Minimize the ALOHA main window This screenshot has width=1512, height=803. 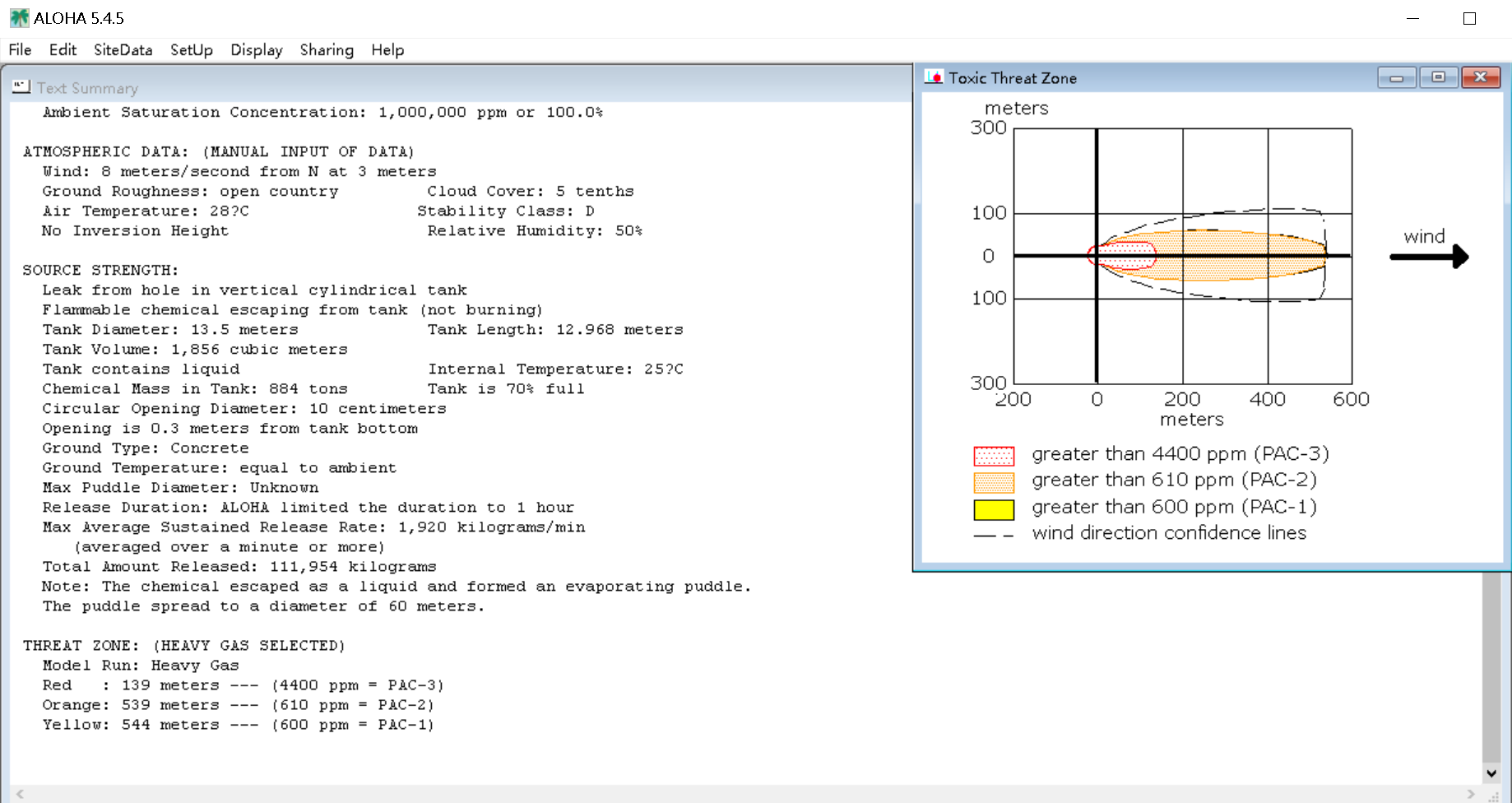1413,18
